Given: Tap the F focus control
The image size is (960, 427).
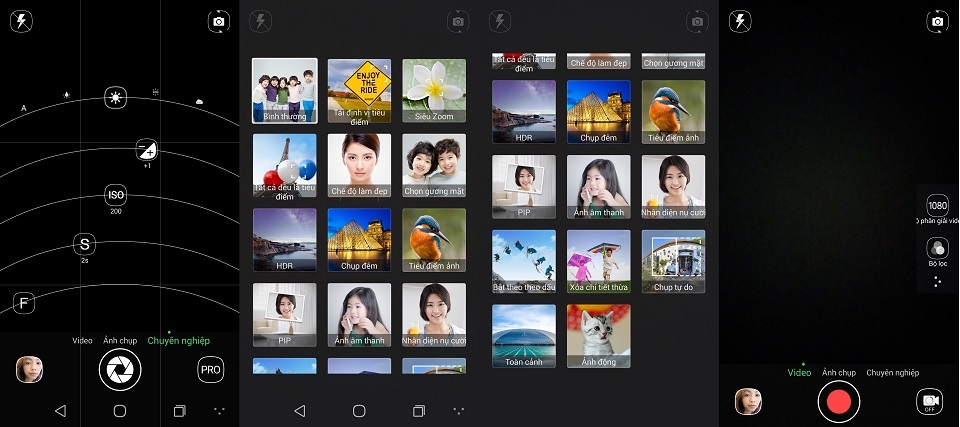Looking at the screenshot, I should pos(24,303).
